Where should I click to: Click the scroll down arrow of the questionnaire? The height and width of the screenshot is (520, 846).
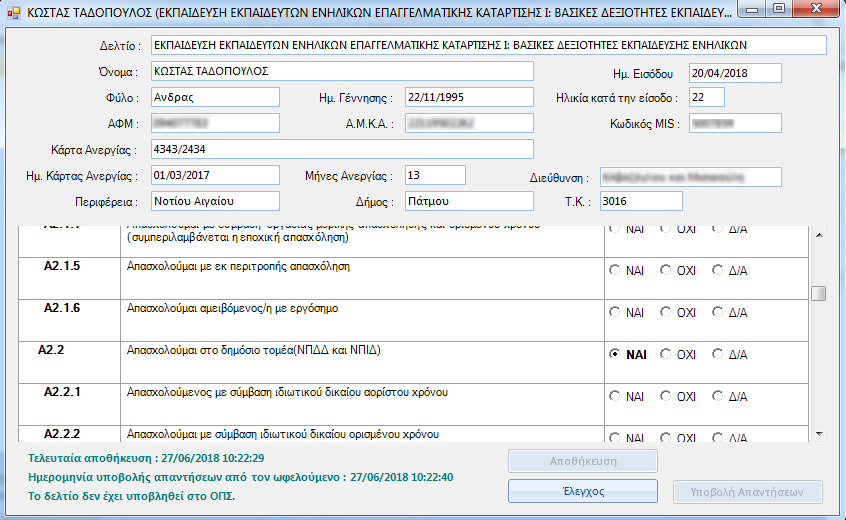click(x=818, y=431)
